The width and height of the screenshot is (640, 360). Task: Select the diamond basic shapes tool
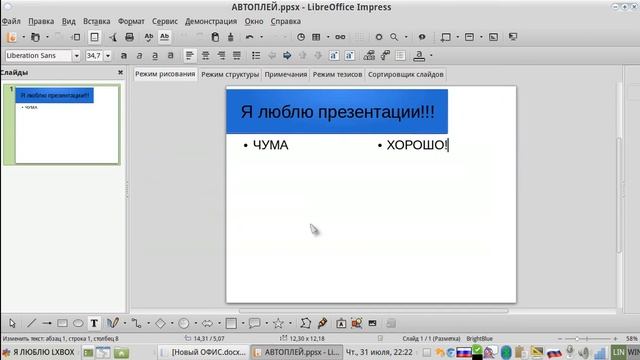(160, 323)
